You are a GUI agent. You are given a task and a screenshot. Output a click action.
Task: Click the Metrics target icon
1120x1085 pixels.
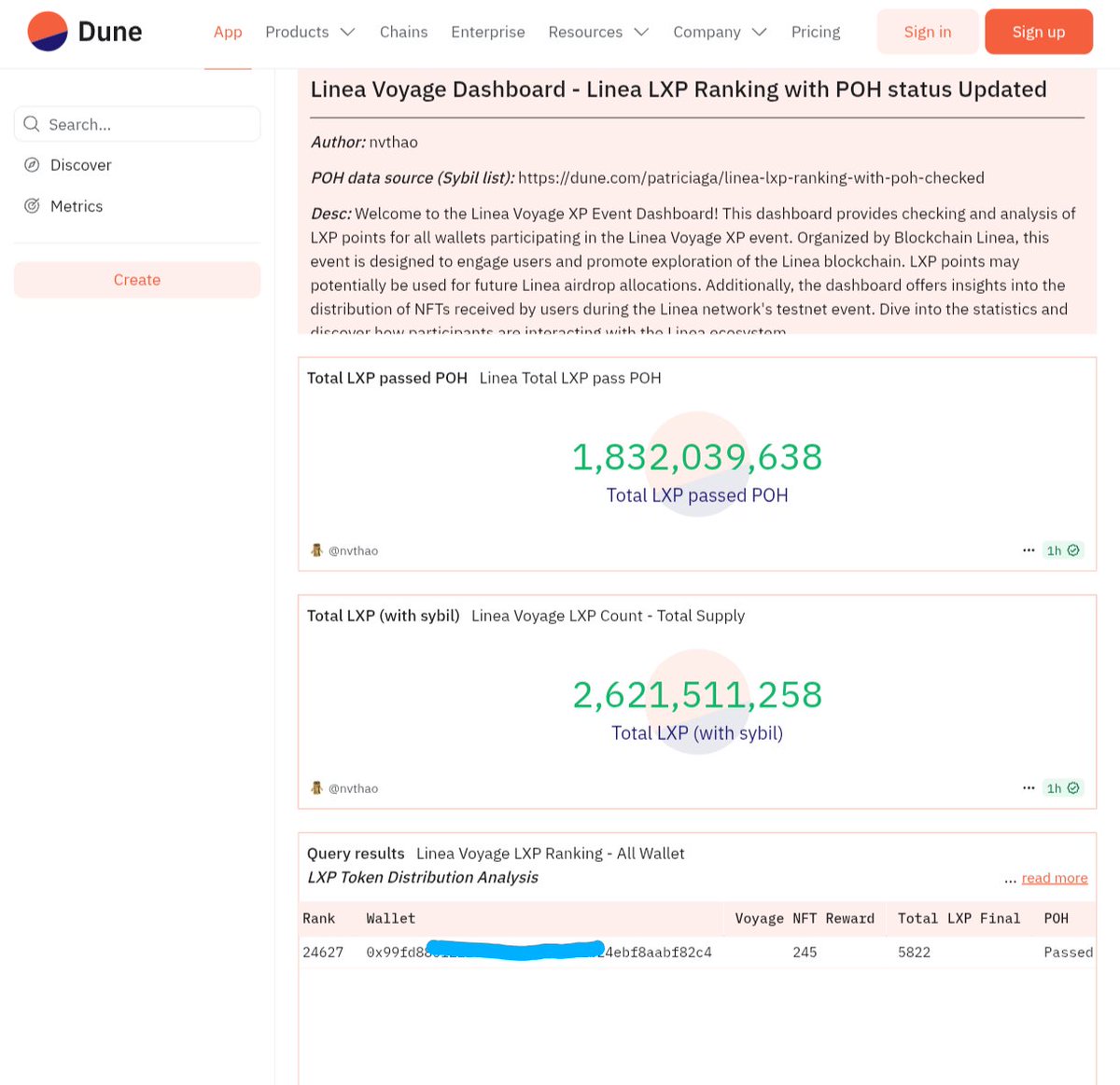pos(32,206)
